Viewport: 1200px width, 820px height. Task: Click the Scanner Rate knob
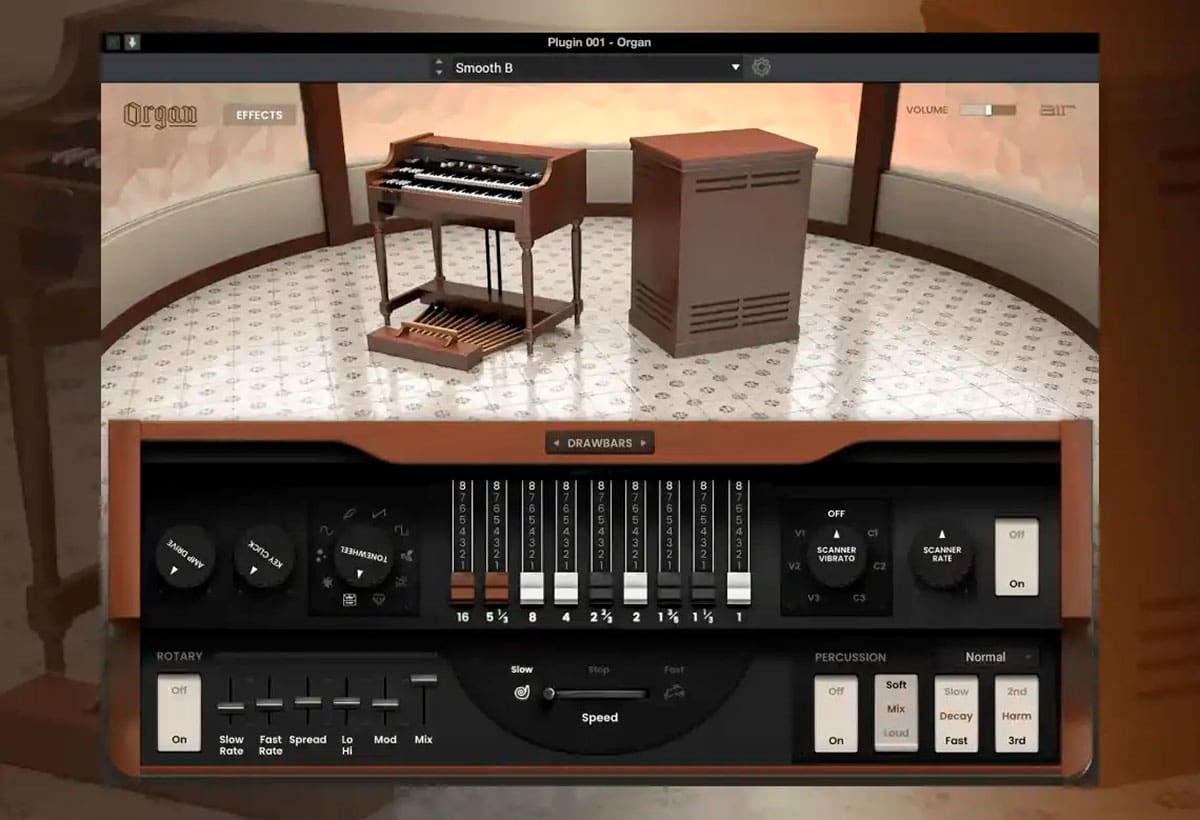pyautogui.click(x=941, y=556)
